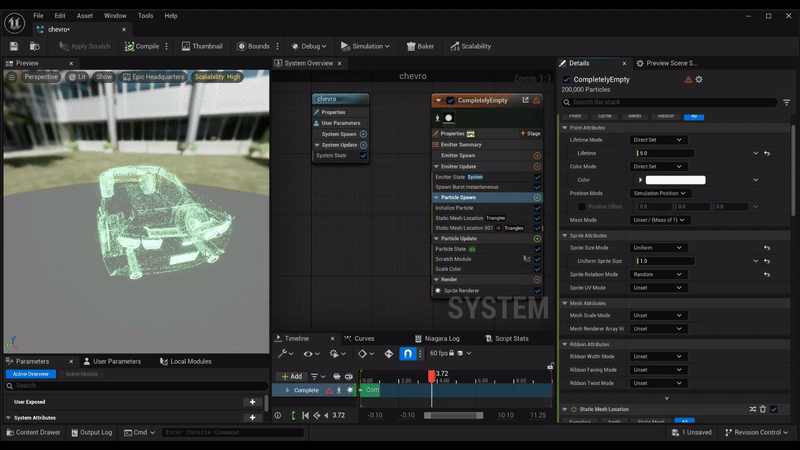Screen dimensions: 800x450
Task: Click the Details search the stack field
Action: pos(670,102)
